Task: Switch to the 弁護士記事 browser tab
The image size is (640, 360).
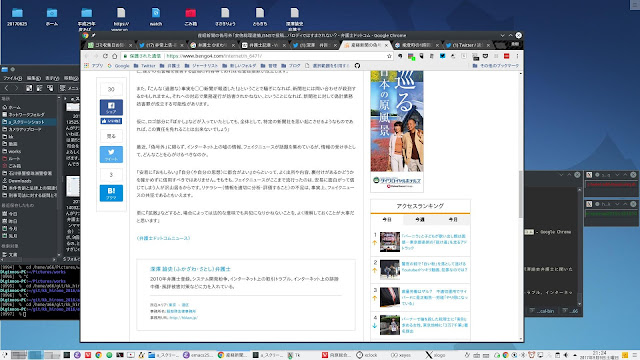Action: tap(263, 45)
